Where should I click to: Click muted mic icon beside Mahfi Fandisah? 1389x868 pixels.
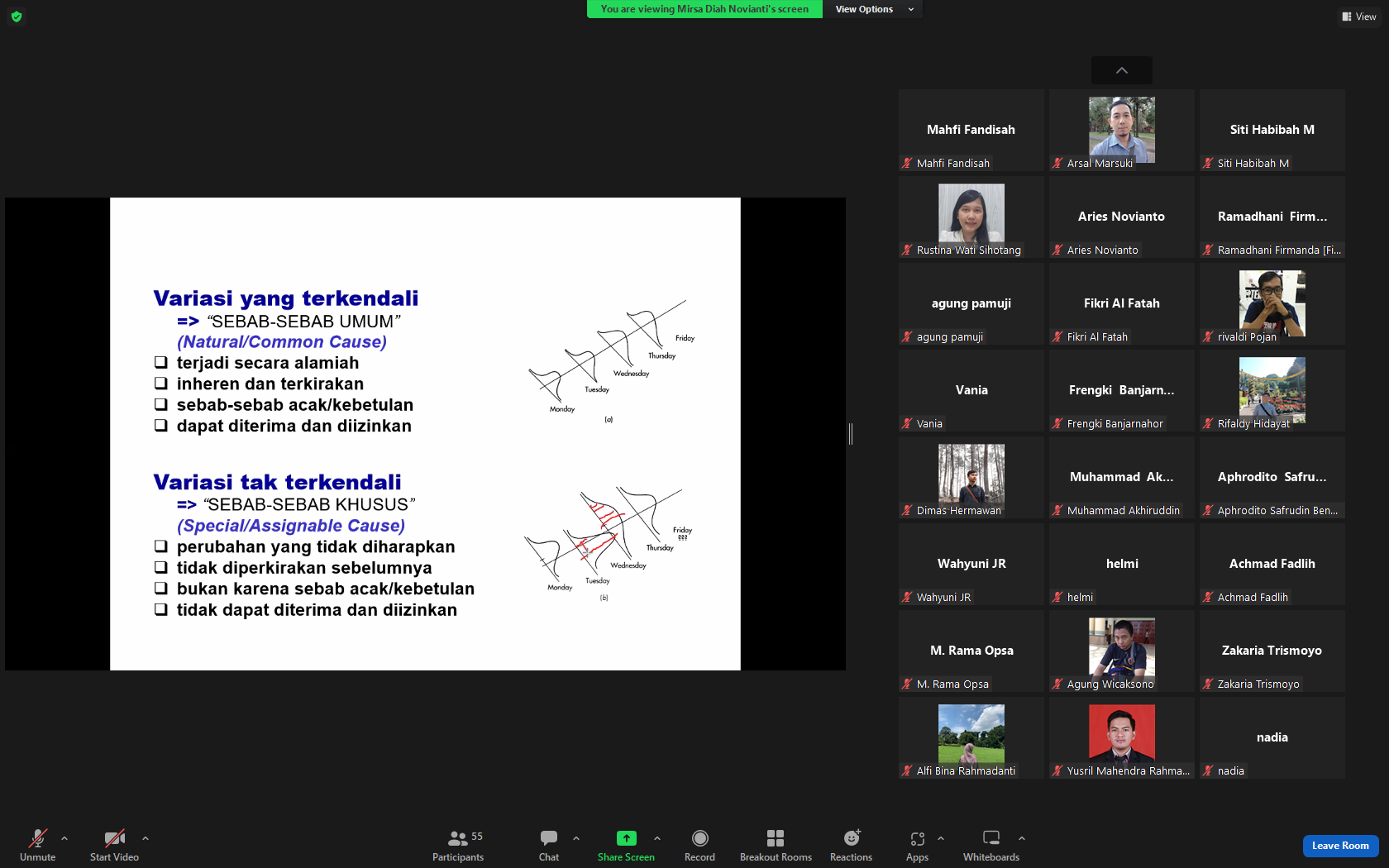coord(908,164)
